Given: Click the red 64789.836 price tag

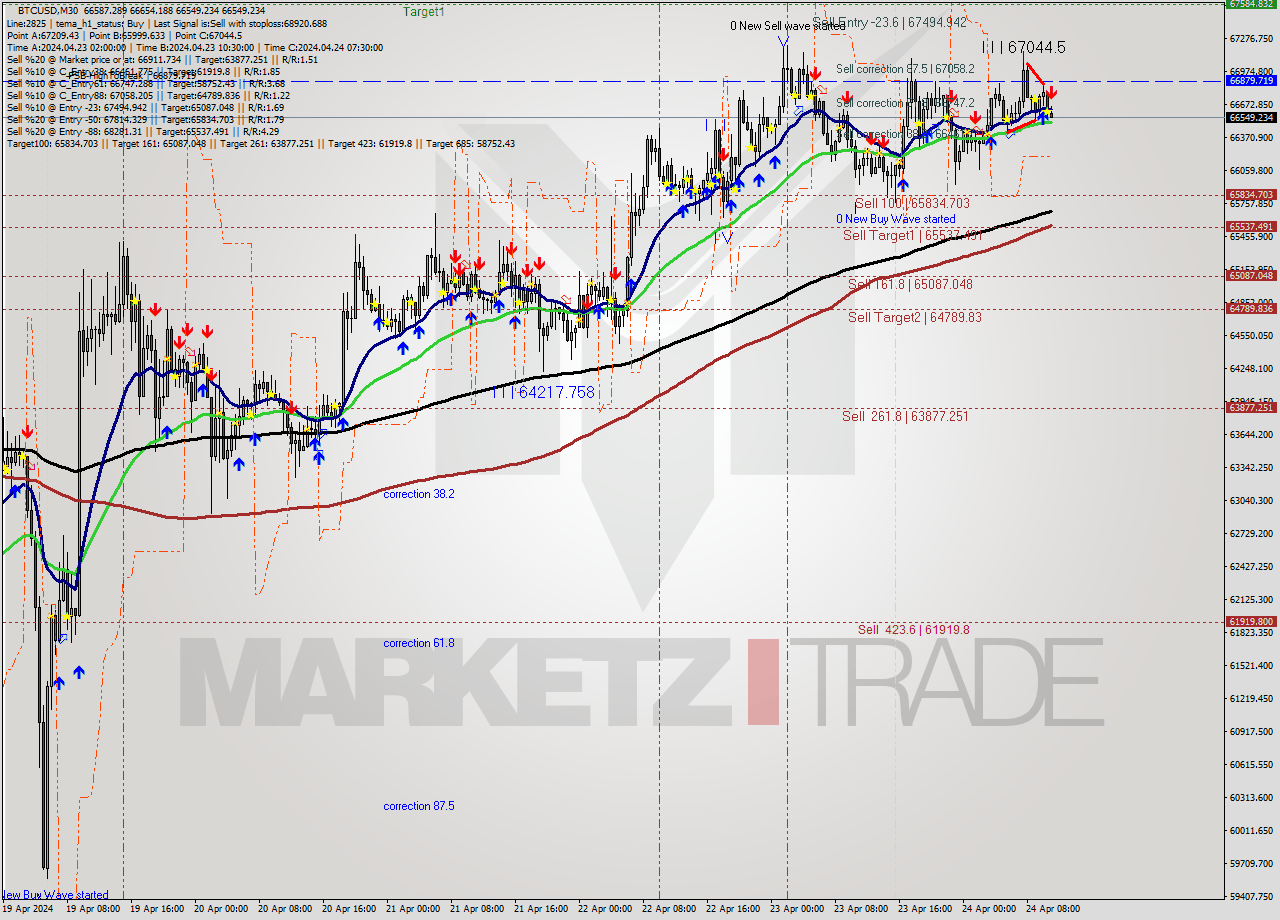Looking at the screenshot, I should [x=1251, y=309].
